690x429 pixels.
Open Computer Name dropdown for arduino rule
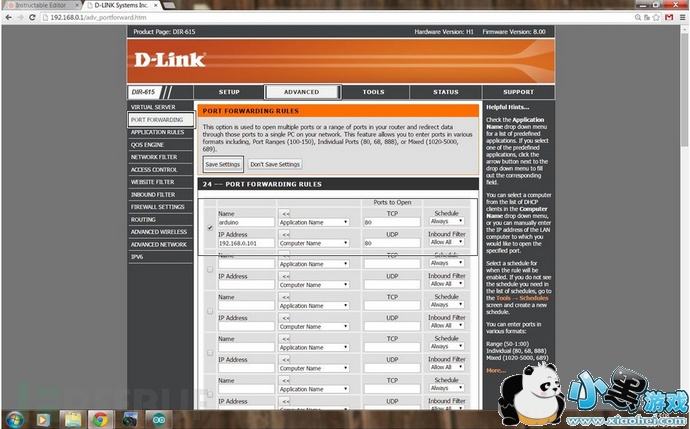(x=314, y=243)
